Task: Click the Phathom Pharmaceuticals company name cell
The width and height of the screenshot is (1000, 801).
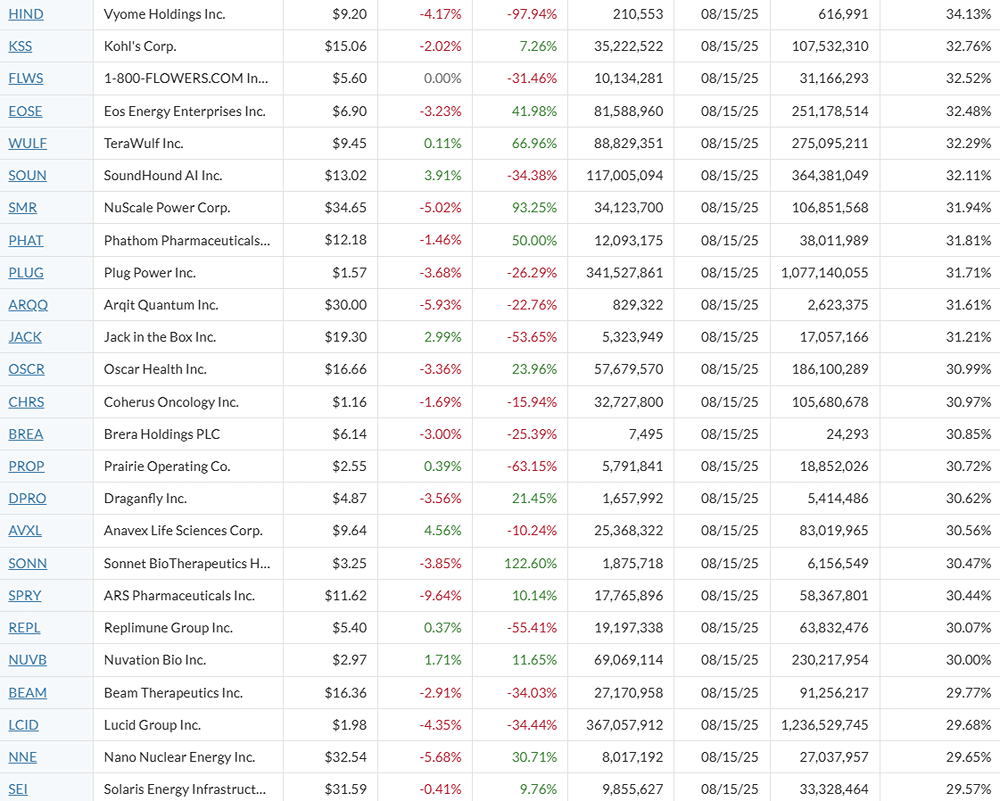Action: point(187,240)
